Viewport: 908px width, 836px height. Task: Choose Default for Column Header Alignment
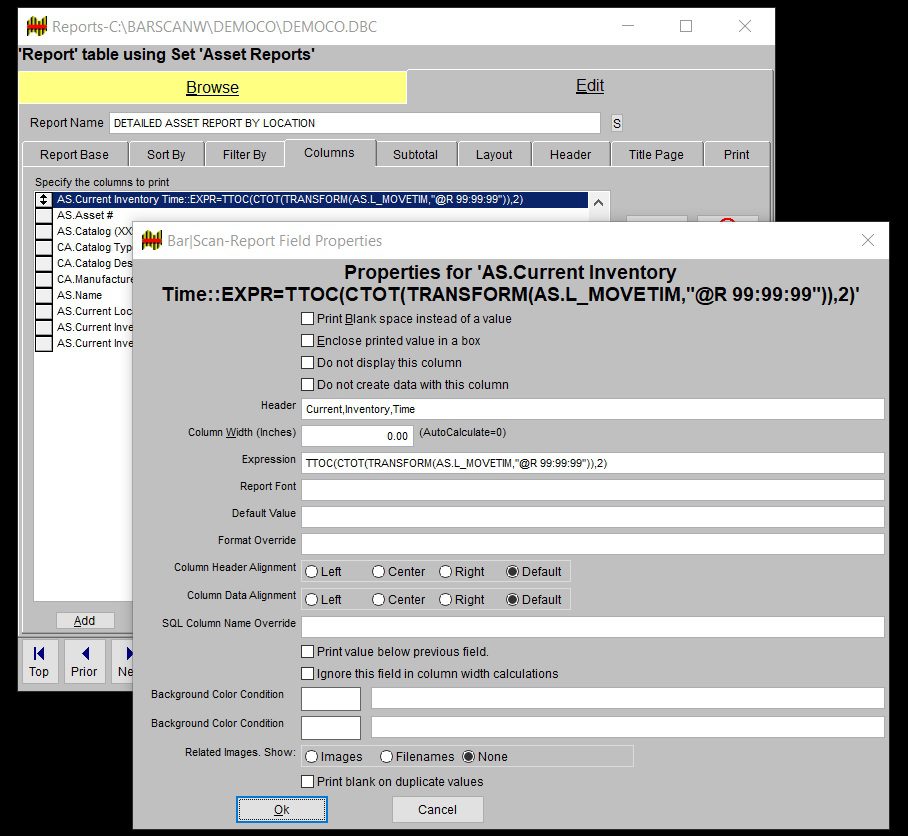tap(533, 571)
